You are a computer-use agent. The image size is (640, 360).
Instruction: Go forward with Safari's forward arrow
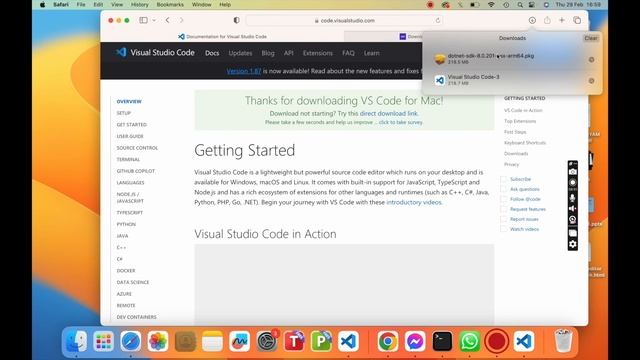tap(181, 20)
